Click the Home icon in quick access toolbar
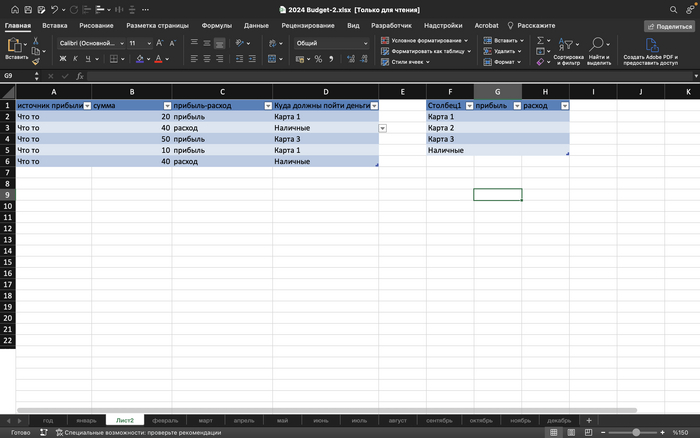This screenshot has width=700, height=438. (15, 9)
